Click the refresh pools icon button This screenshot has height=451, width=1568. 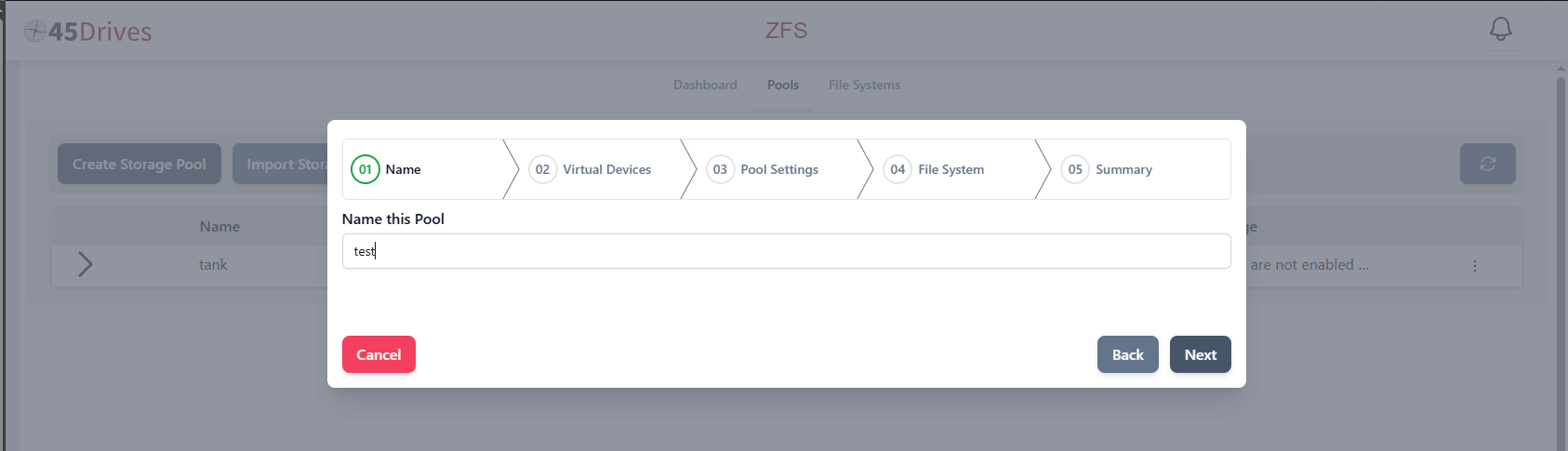click(1487, 164)
